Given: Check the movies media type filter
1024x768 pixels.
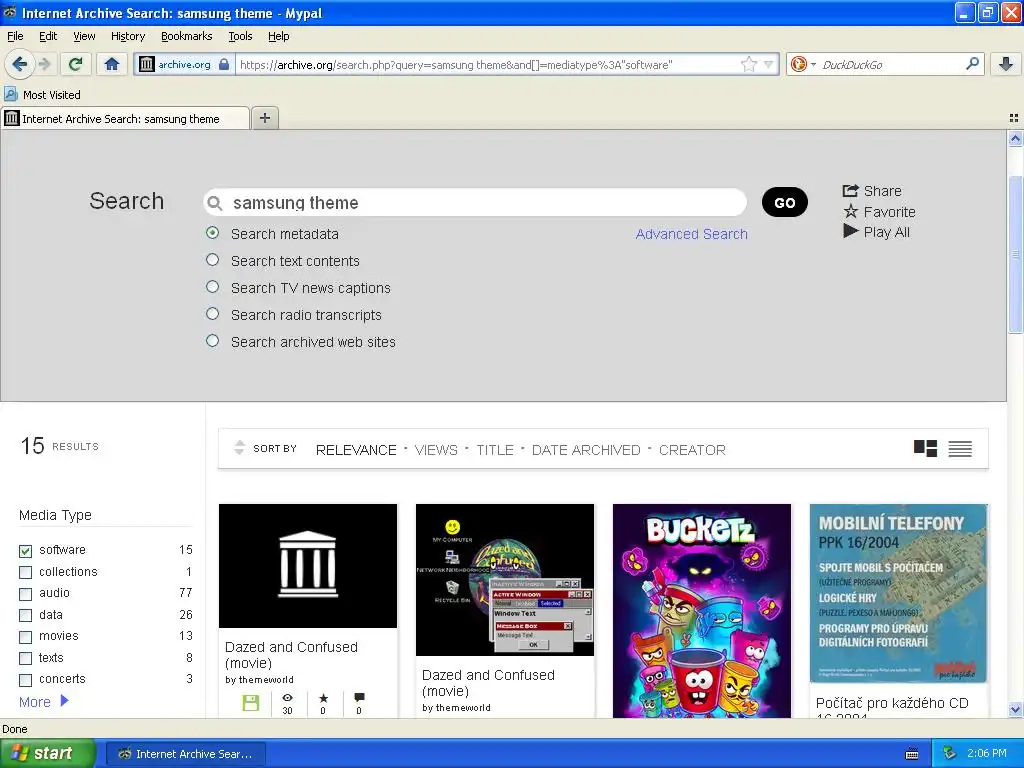Looking at the screenshot, I should [x=25, y=637].
